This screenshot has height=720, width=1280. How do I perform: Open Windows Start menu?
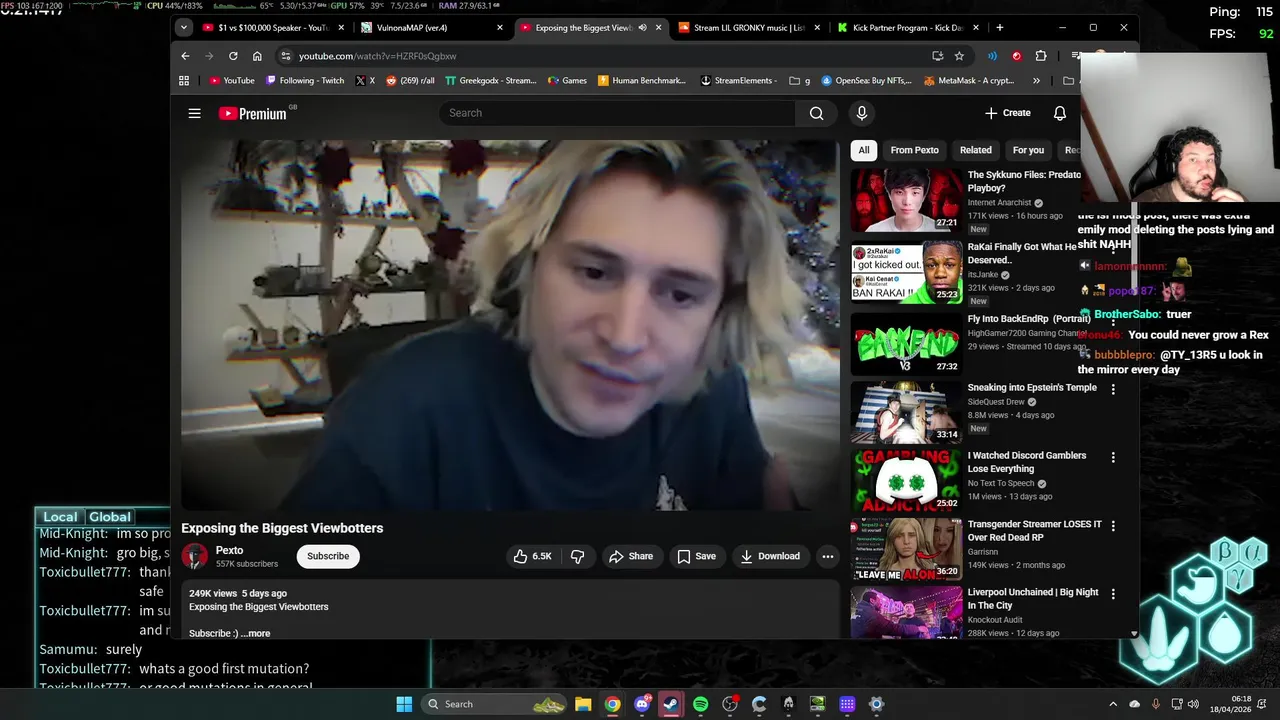[x=404, y=704]
